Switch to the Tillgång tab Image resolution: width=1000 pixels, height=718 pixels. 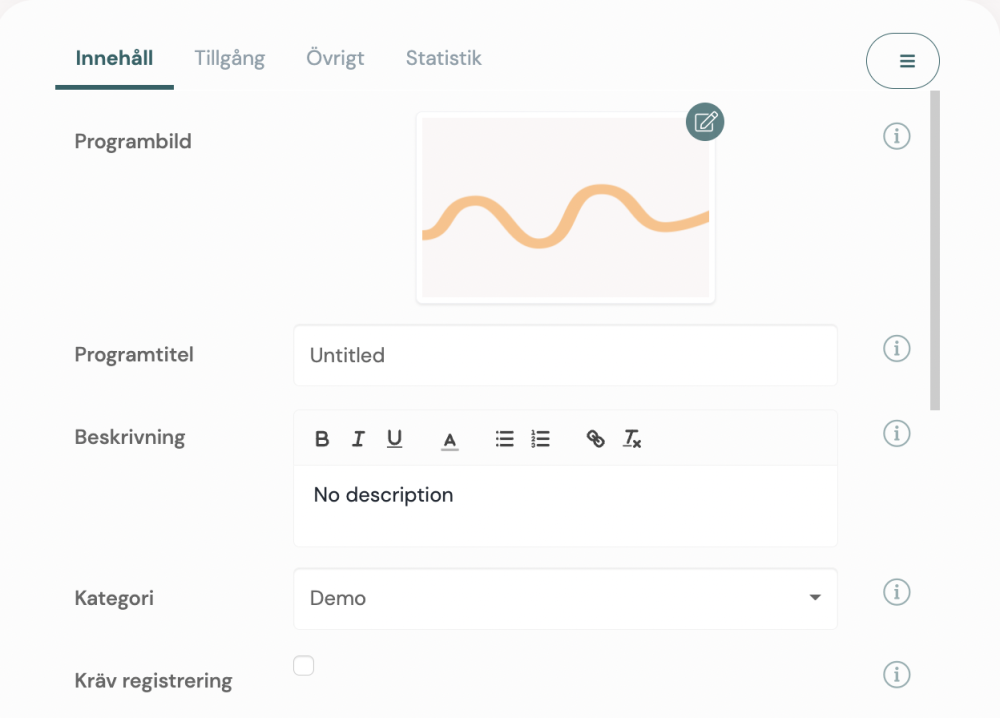tap(229, 58)
